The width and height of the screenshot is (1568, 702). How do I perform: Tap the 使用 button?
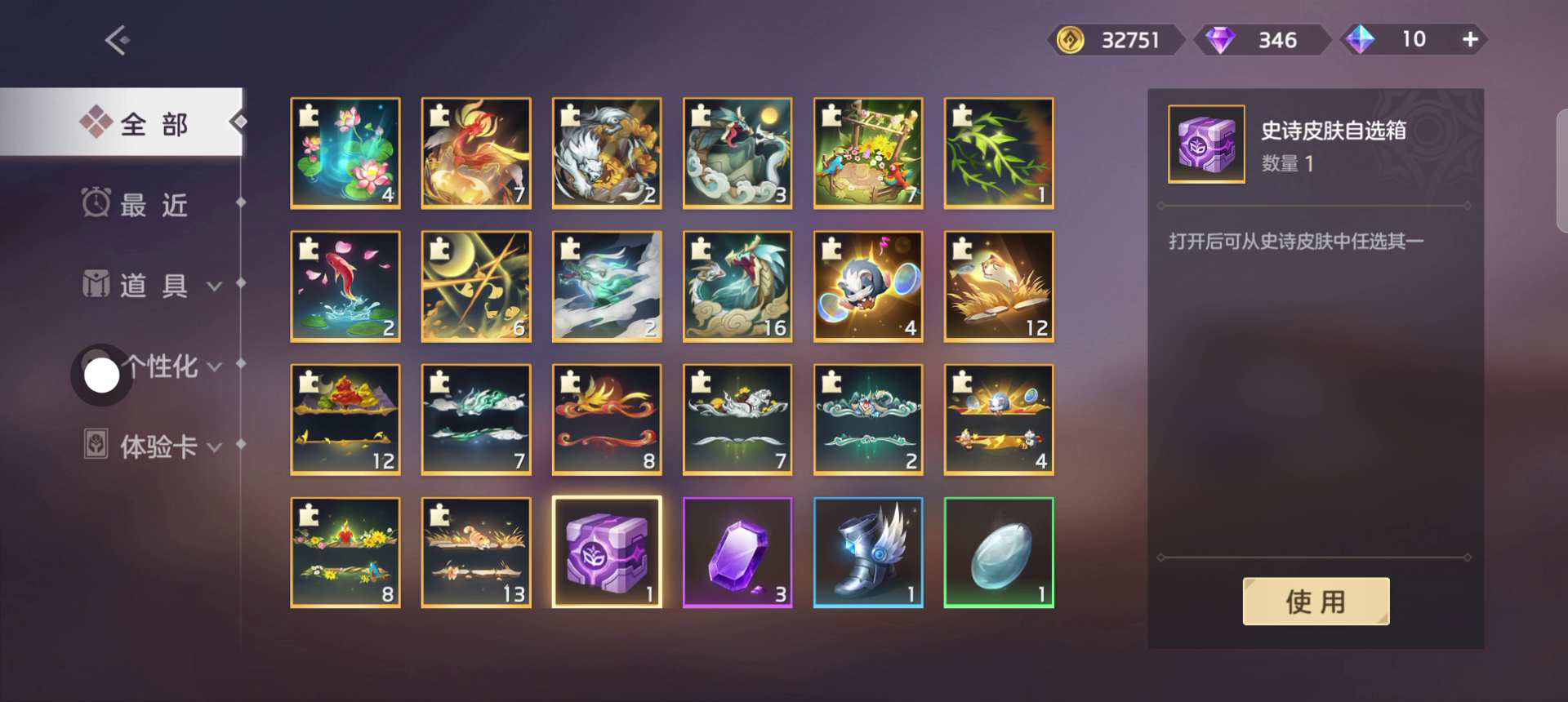pyautogui.click(x=1316, y=602)
